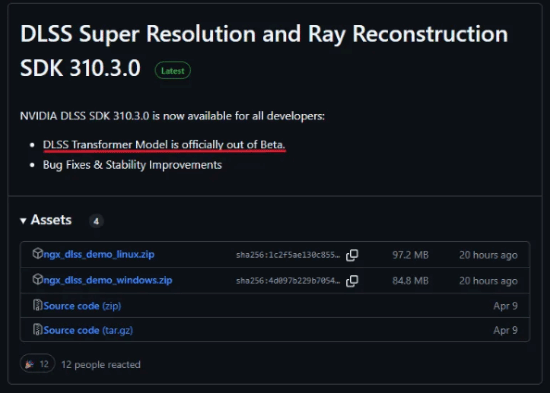Copy sha256 hash for linux zip
Screen dimensions: 550x393
pyautogui.click(x=352, y=255)
